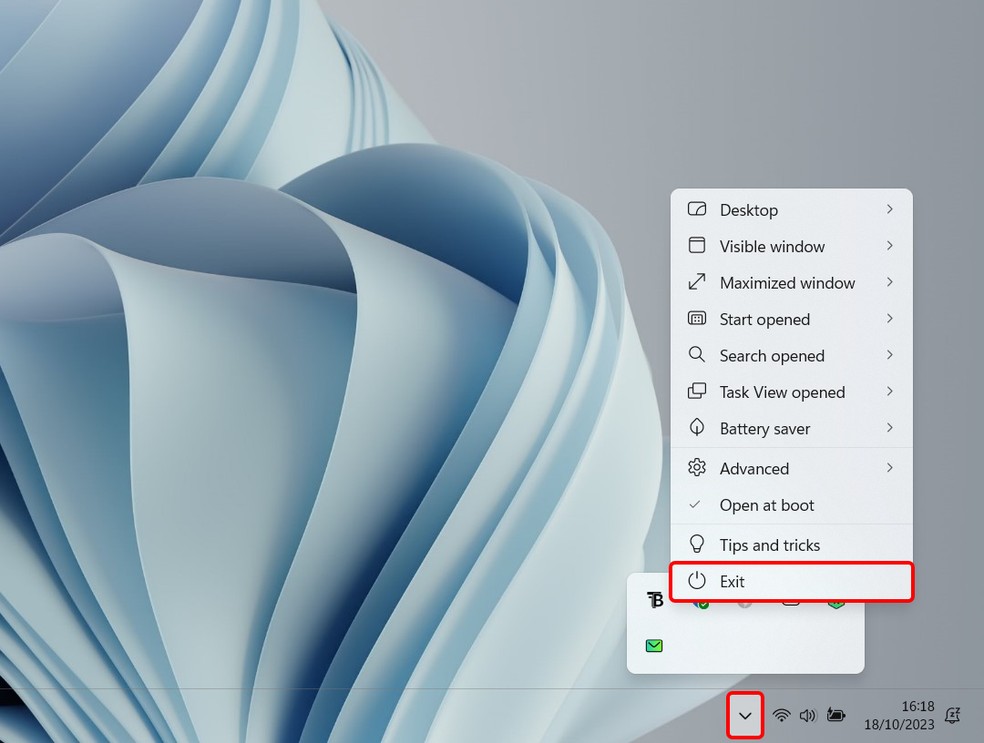Open notifications via the do-not-disturb bell icon

click(952, 715)
